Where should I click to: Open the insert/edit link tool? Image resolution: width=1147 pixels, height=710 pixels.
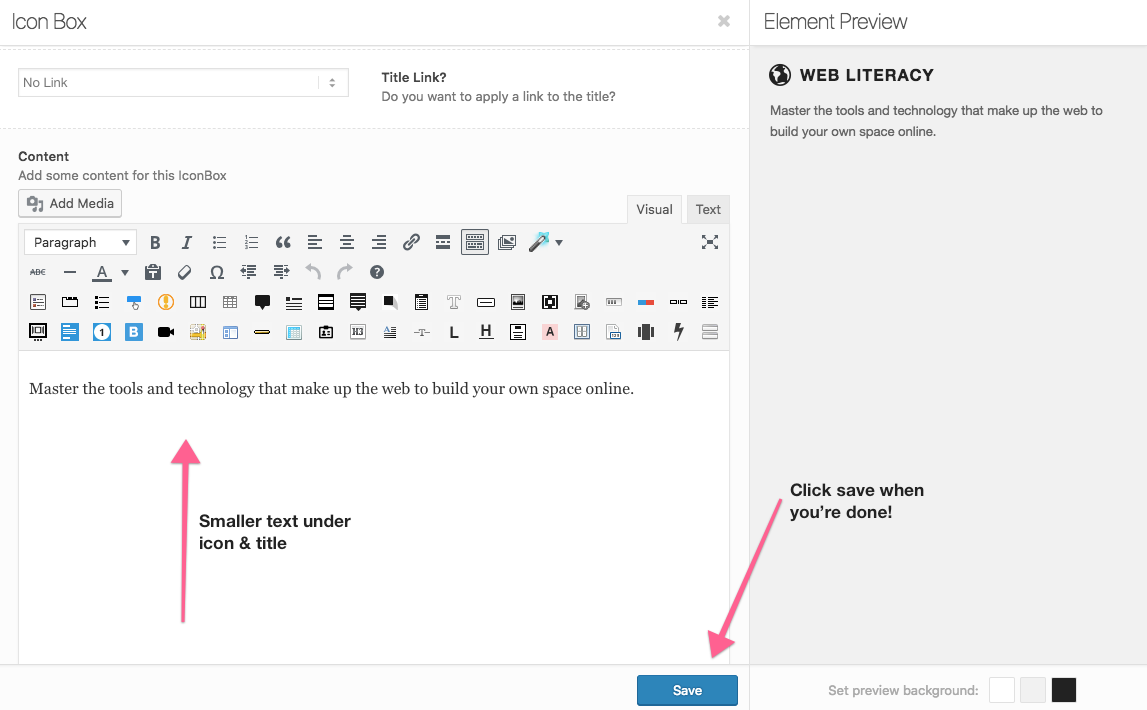pos(411,243)
